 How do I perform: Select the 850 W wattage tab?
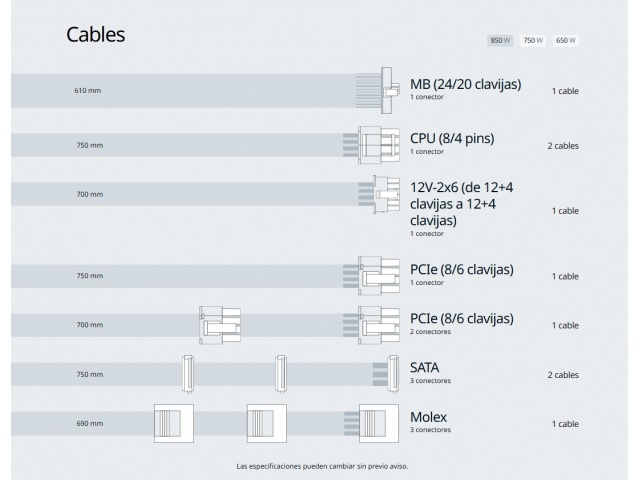click(x=500, y=40)
